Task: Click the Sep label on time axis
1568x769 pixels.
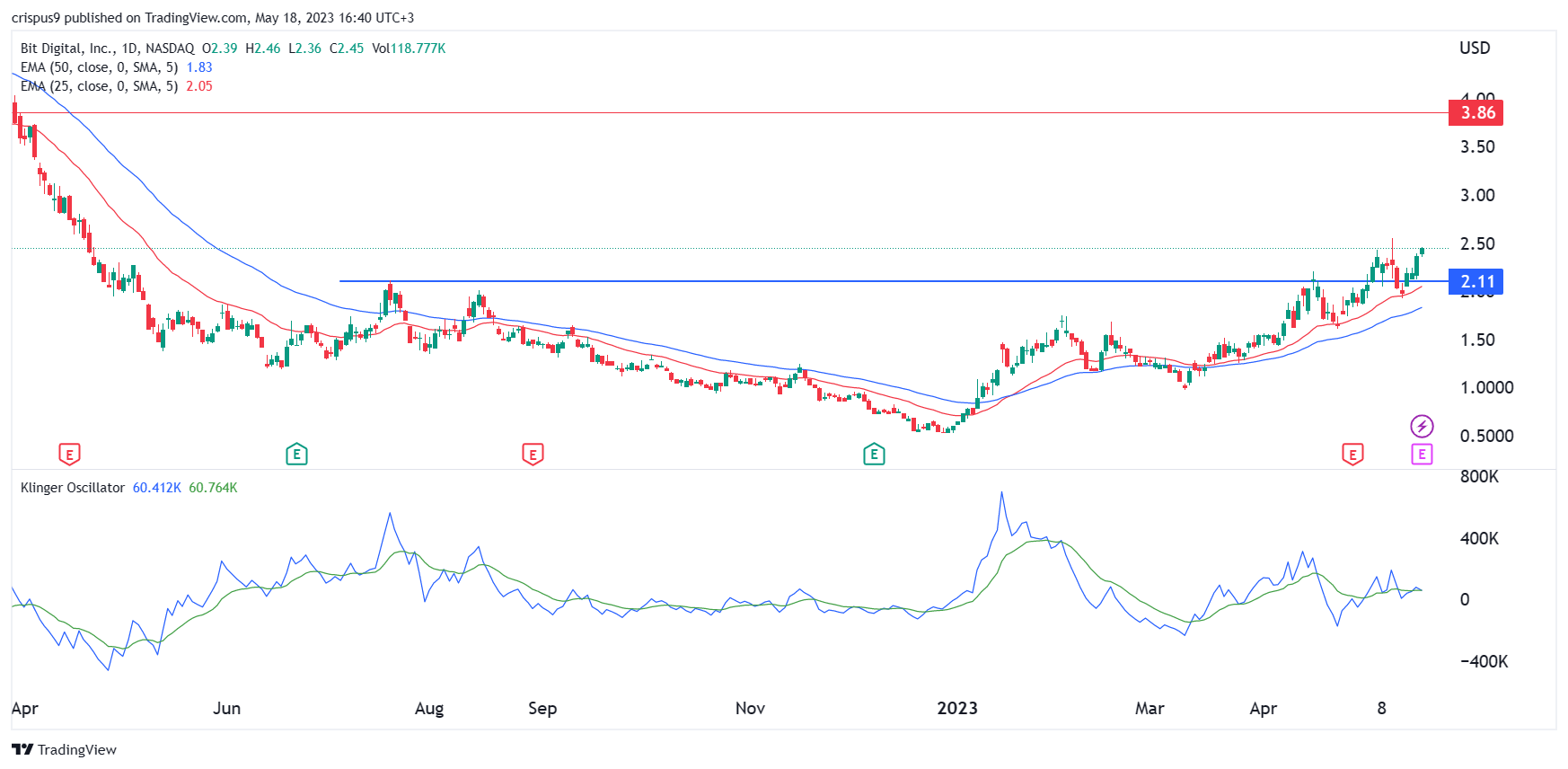Action: coord(542,709)
